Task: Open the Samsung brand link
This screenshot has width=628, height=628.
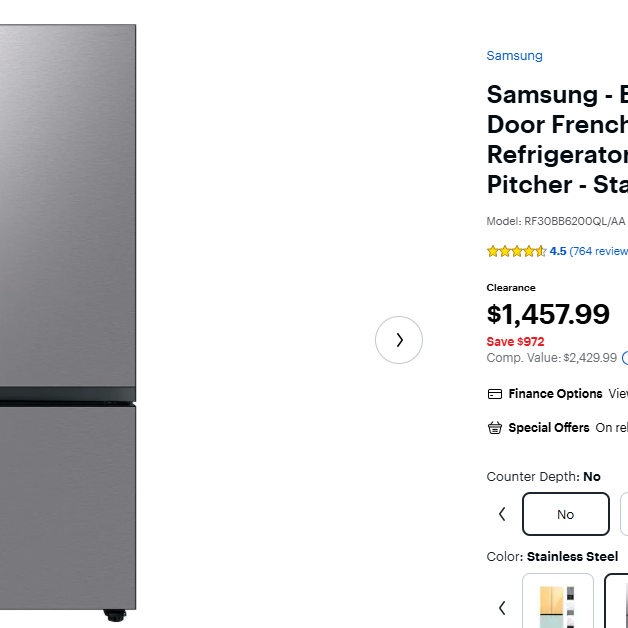Action: tap(514, 56)
